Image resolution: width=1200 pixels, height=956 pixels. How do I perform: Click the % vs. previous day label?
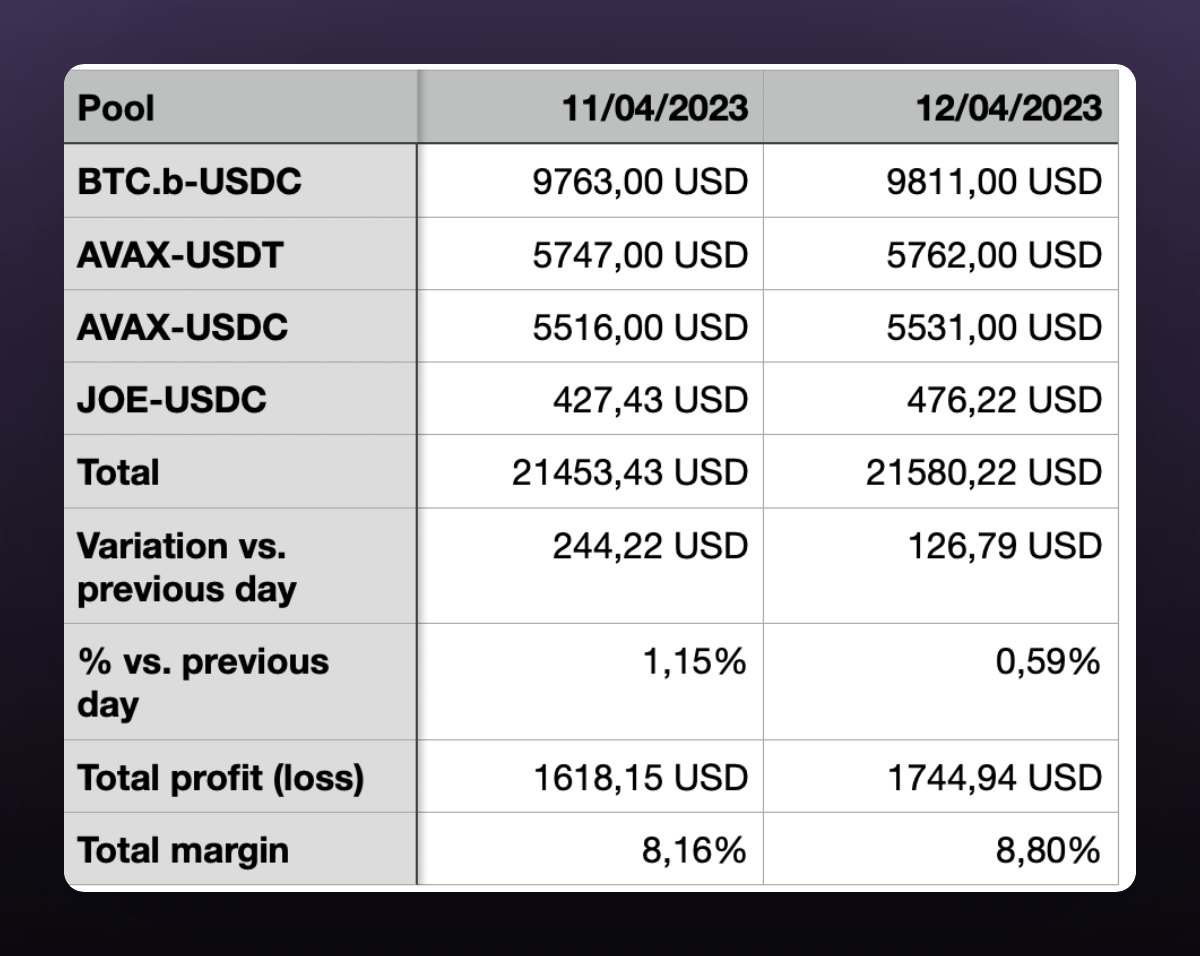pyautogui.click(x=203, y=683)
